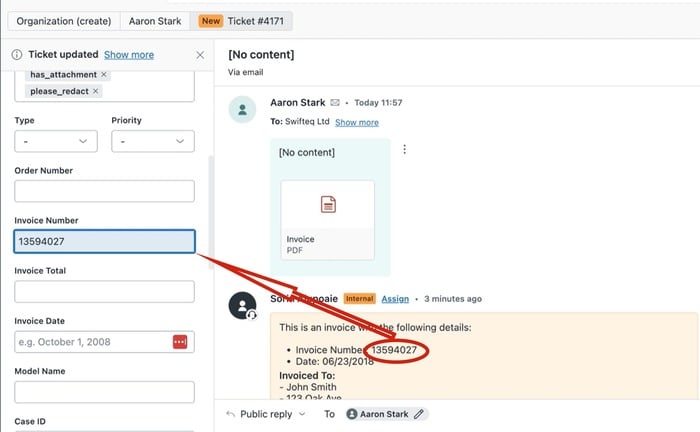Click the New status badge on the ticket tab
Screen dimensions: 700x432
[211, 21]
